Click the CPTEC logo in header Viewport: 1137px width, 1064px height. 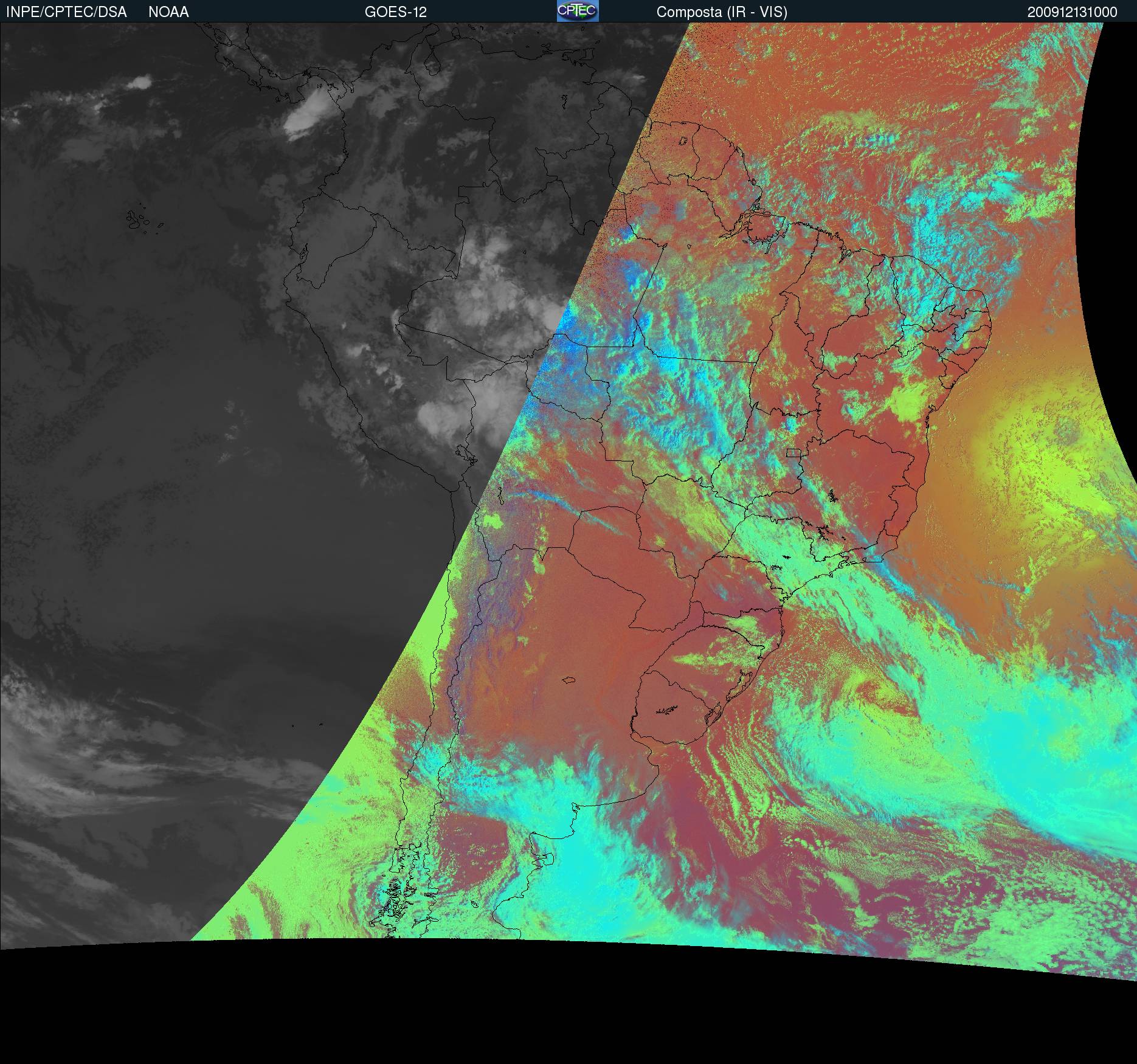577,11
